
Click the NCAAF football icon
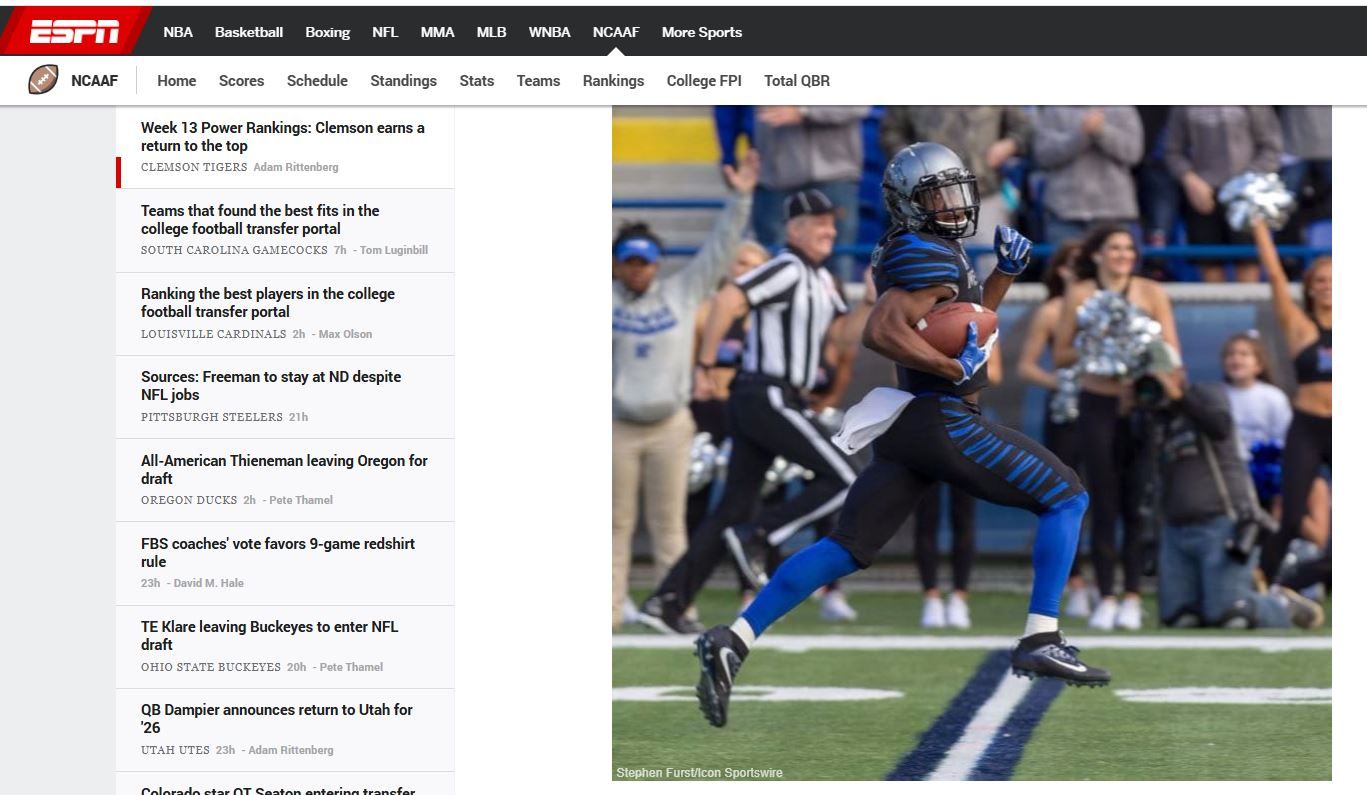click(43, 80)
